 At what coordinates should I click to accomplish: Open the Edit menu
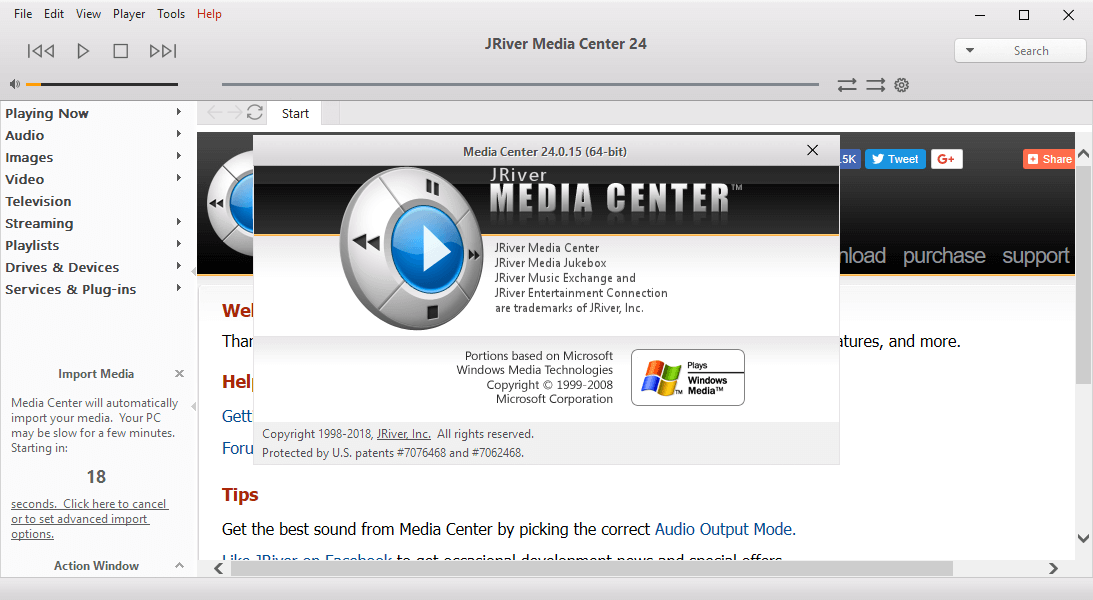(x=54, y=14)
